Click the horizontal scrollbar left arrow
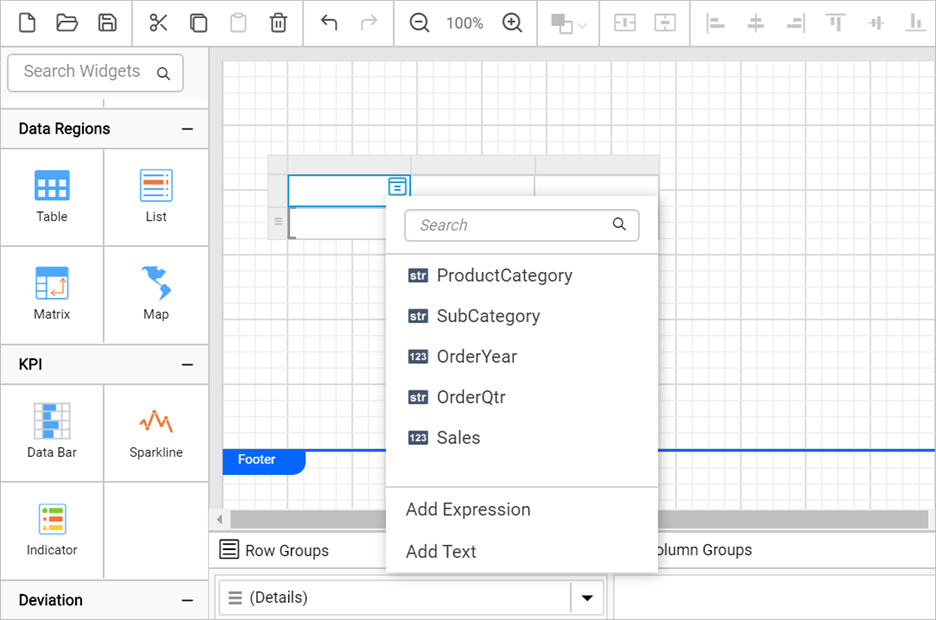This screenshot has width=936, height=620. click(x=220, y=519)
